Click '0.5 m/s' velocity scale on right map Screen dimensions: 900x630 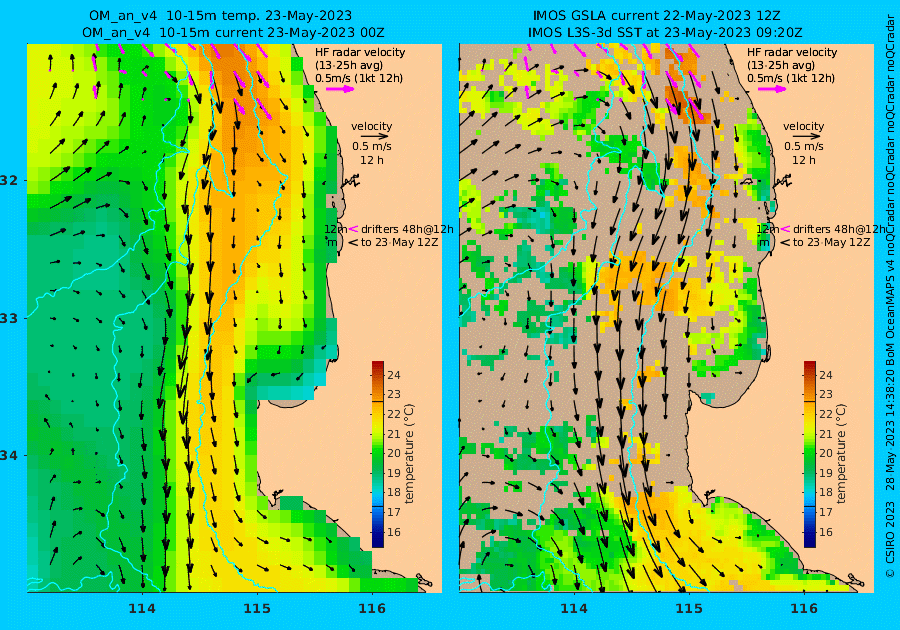point(804,146)
